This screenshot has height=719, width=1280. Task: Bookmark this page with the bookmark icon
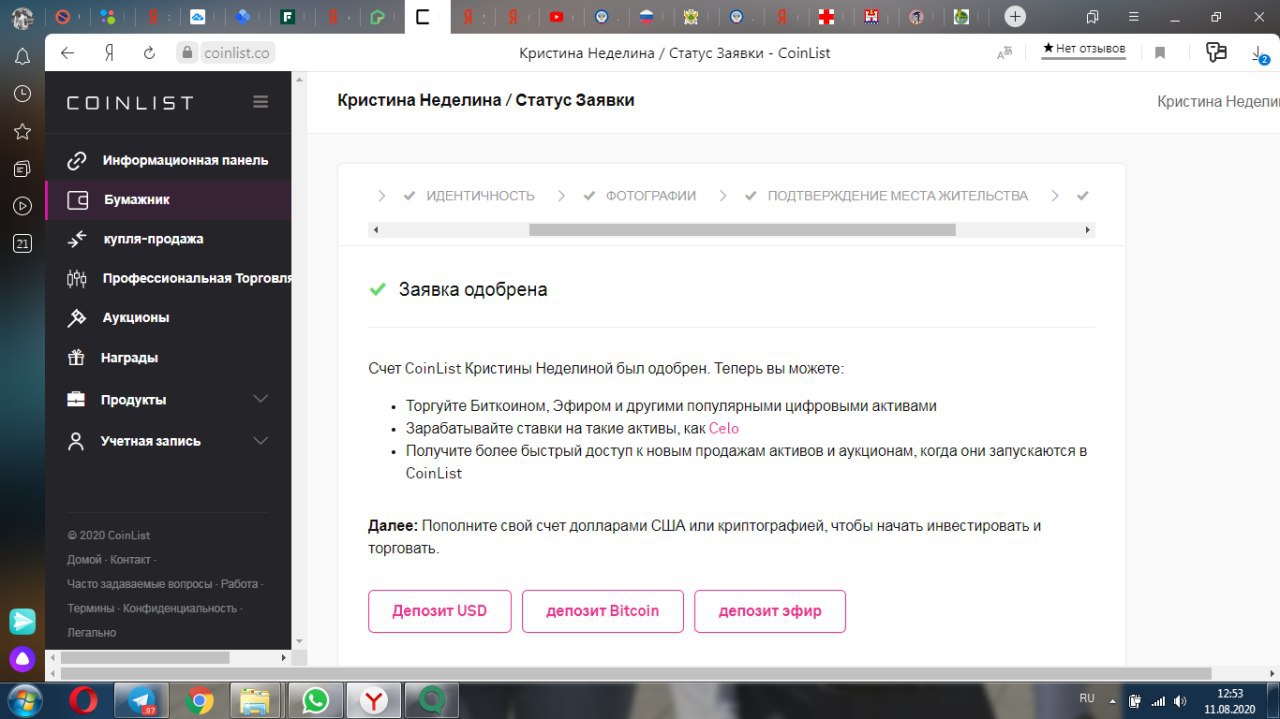pos(1160,53)
